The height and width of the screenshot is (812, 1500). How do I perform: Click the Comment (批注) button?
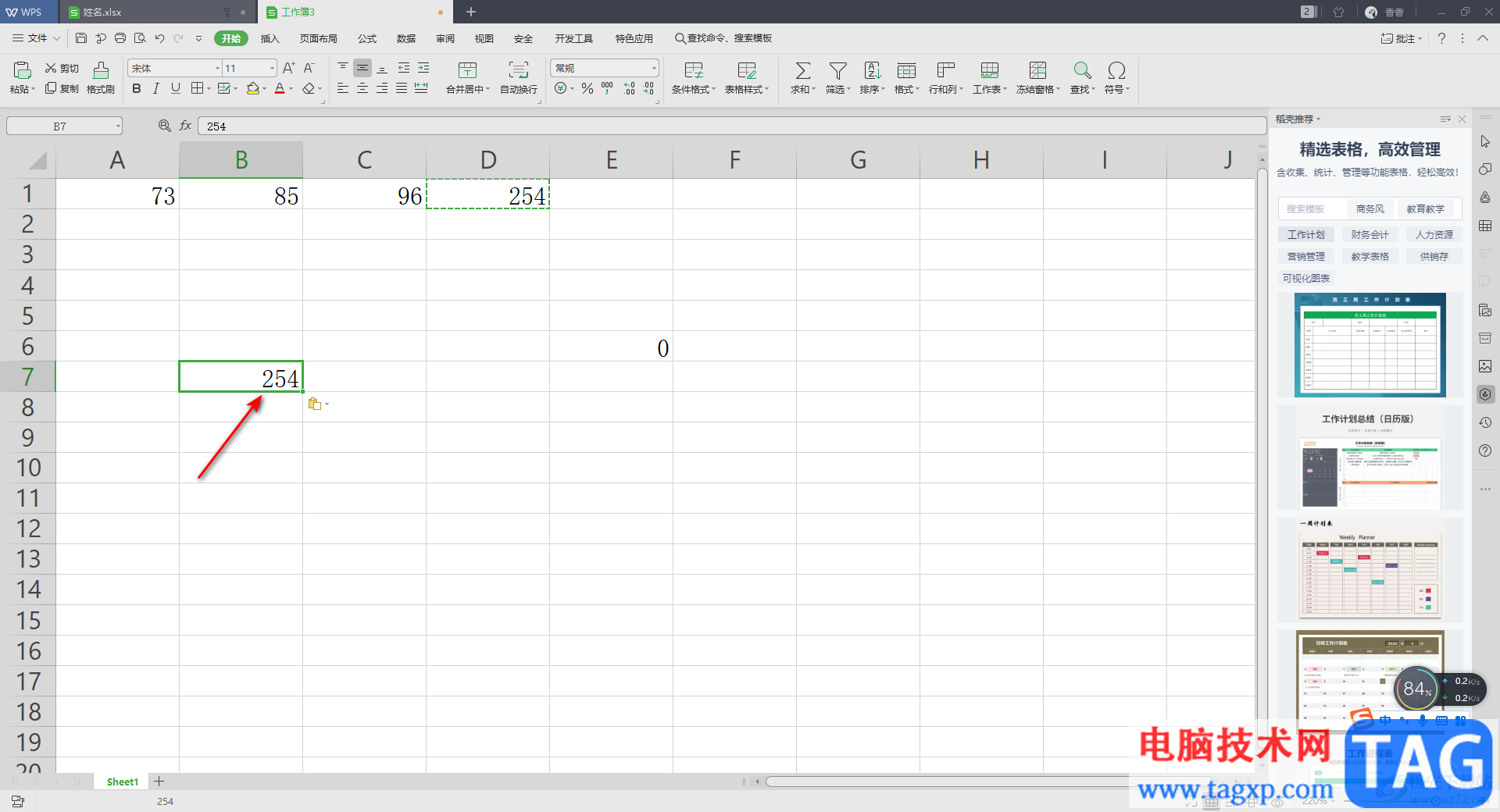pos(1402,38)
